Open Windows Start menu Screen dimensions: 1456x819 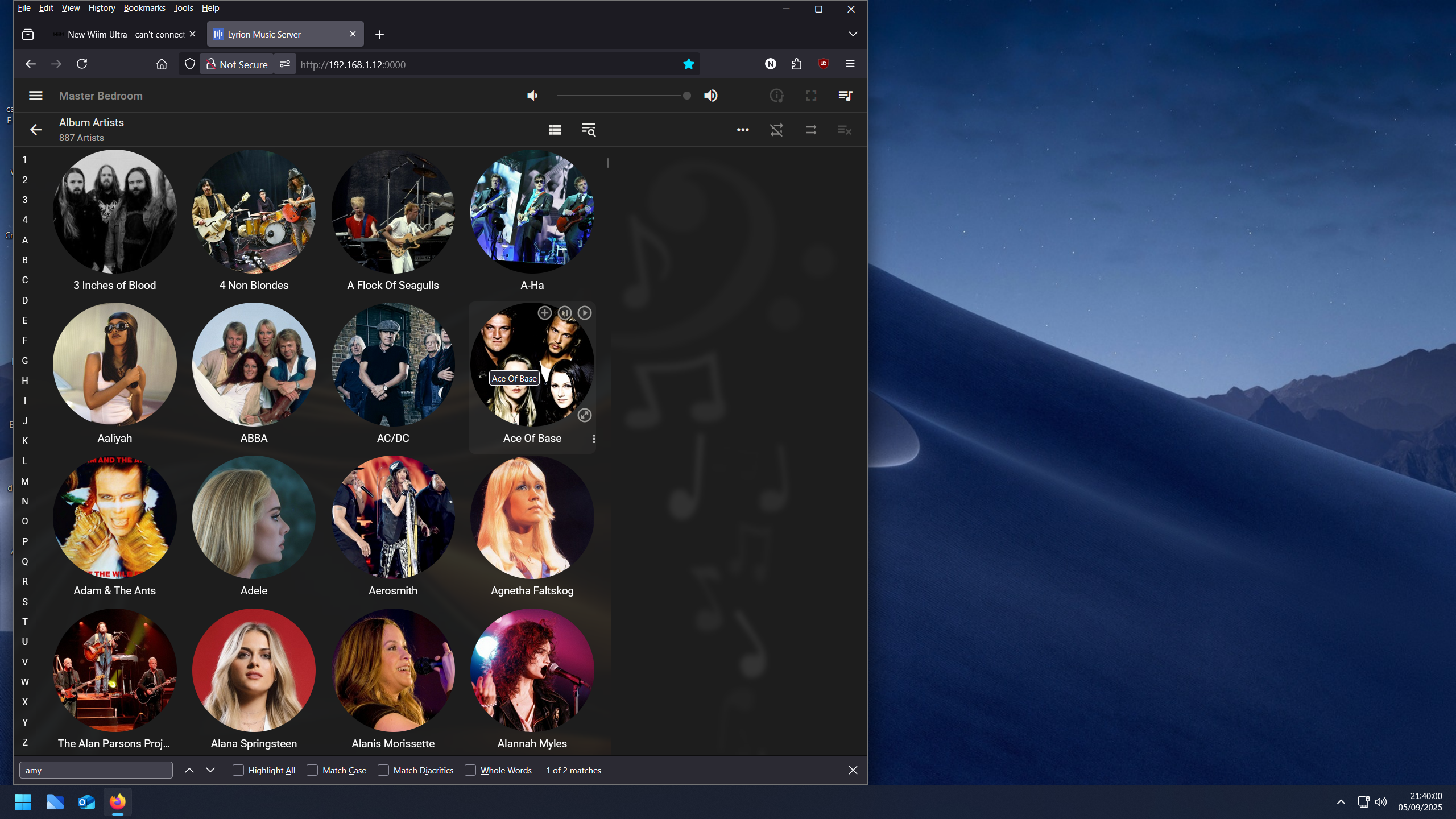click(x=23, y=802)
